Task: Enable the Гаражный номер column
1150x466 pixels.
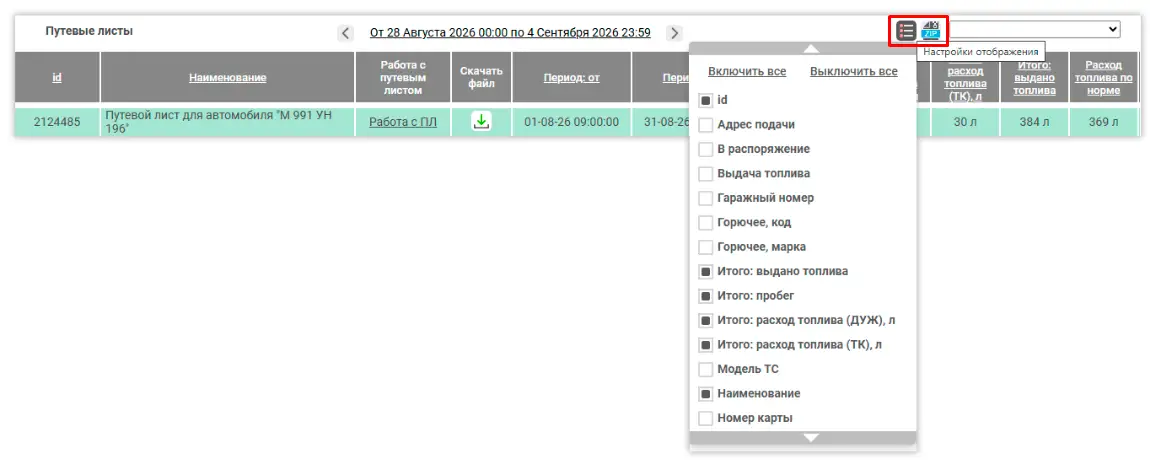Action: pyautogui.click(x=706, y=198)
